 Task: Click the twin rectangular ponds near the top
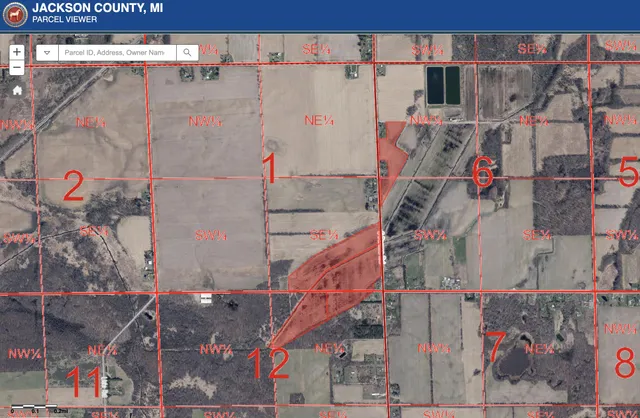pyautogui.click(x=442, y=83)
